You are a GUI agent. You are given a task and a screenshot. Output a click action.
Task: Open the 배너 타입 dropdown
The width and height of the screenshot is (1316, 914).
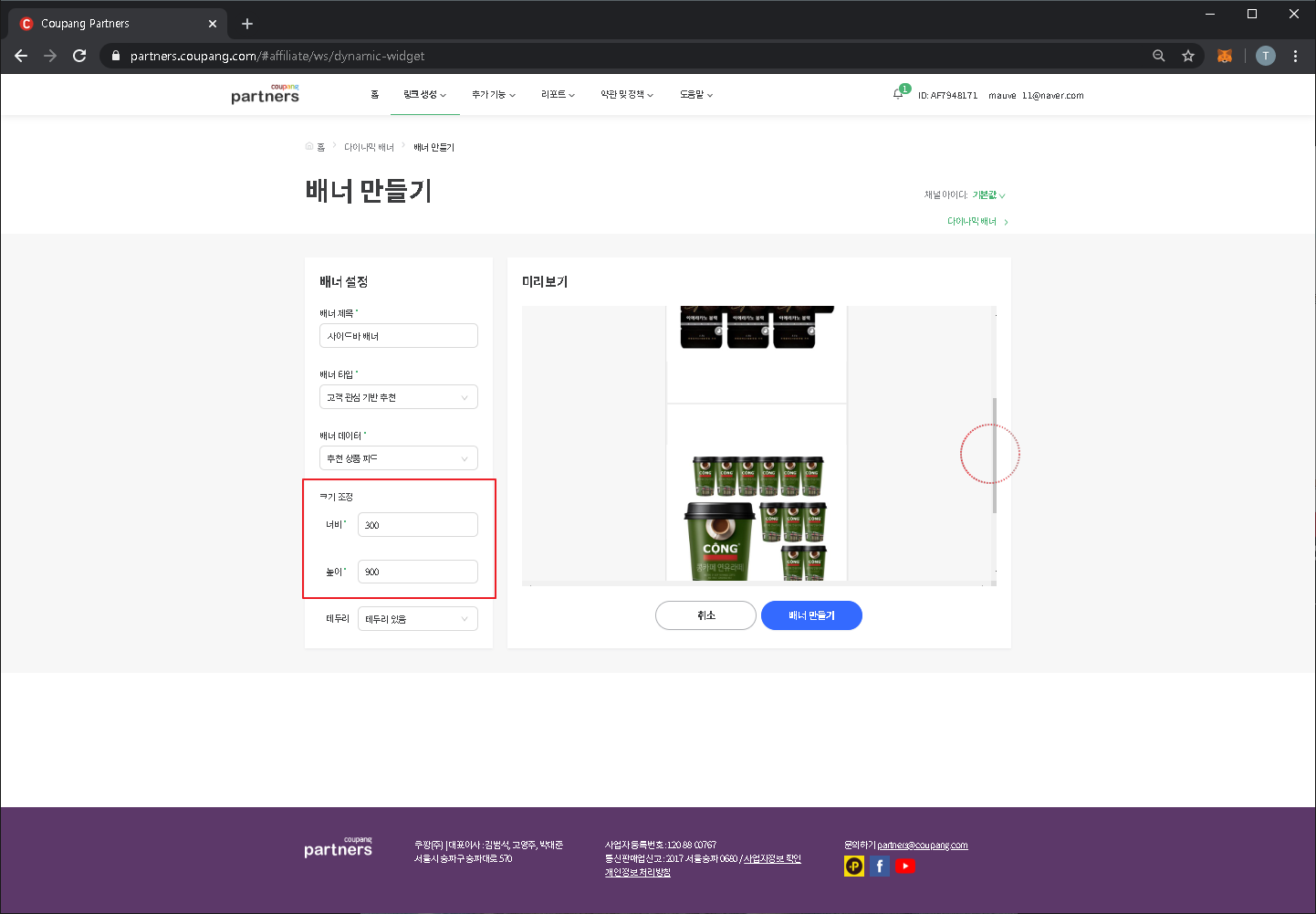tap(399, 397)
